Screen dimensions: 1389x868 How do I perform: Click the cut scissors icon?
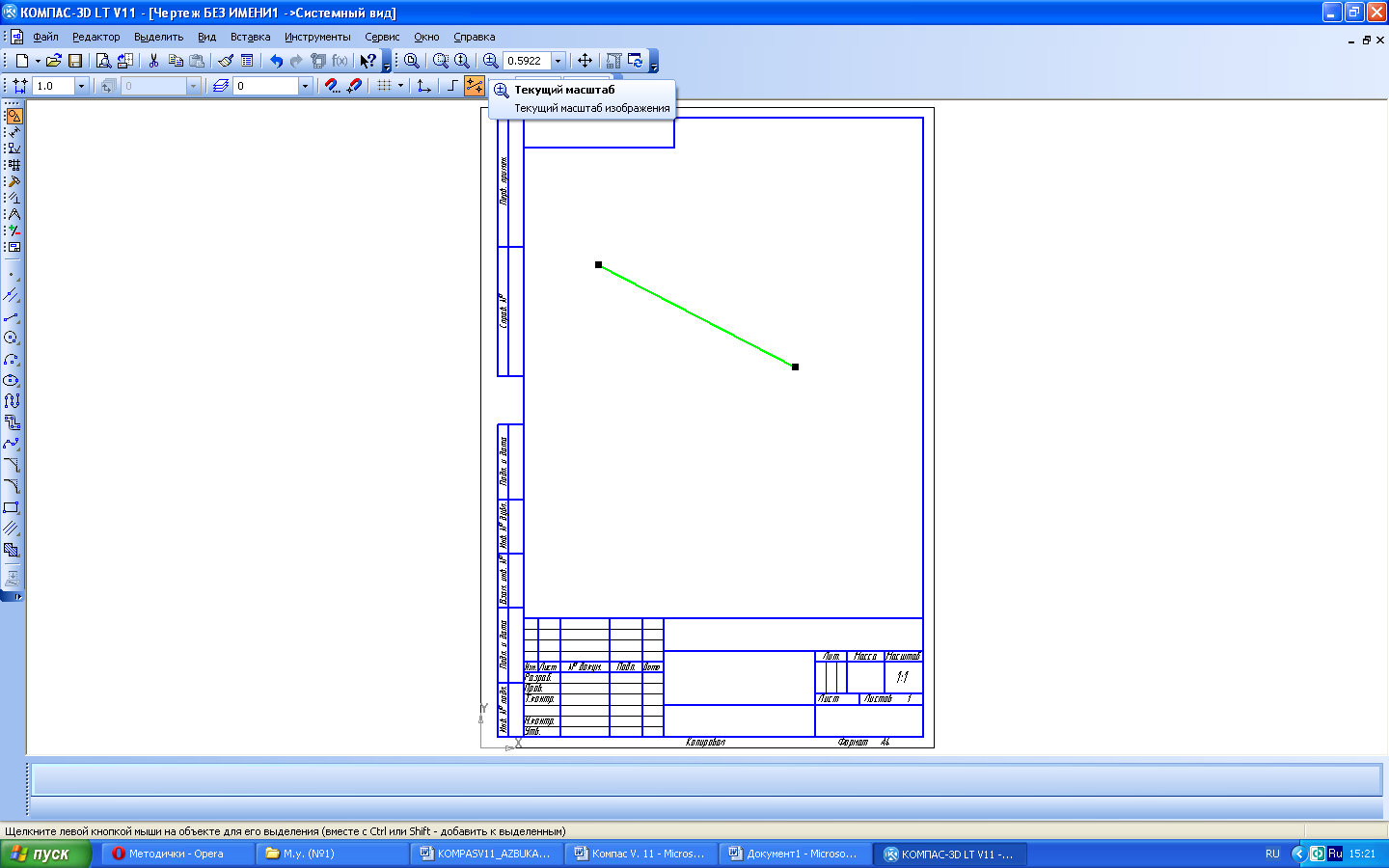[x=153, y=61]
